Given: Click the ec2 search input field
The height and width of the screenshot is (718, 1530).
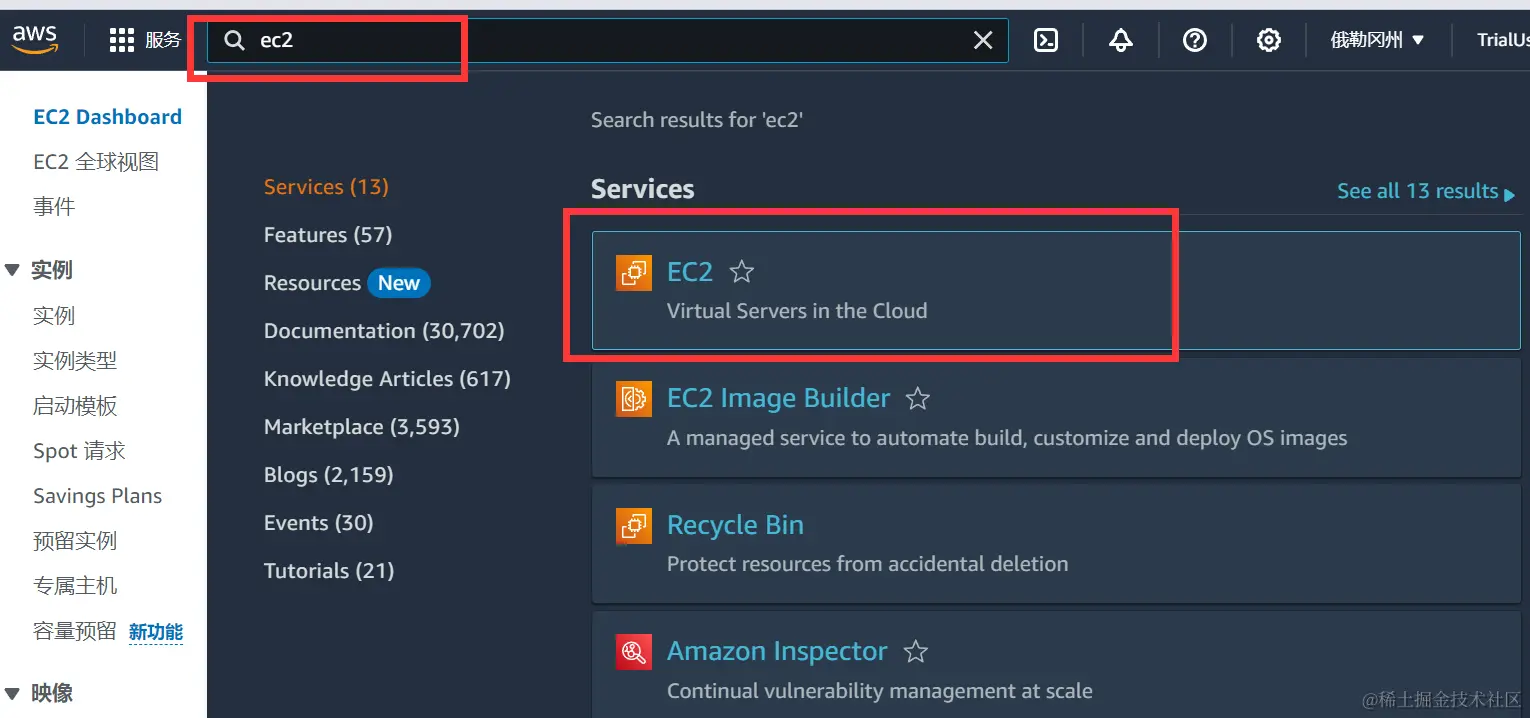Looking at the screenshot, I should (610, 40).
